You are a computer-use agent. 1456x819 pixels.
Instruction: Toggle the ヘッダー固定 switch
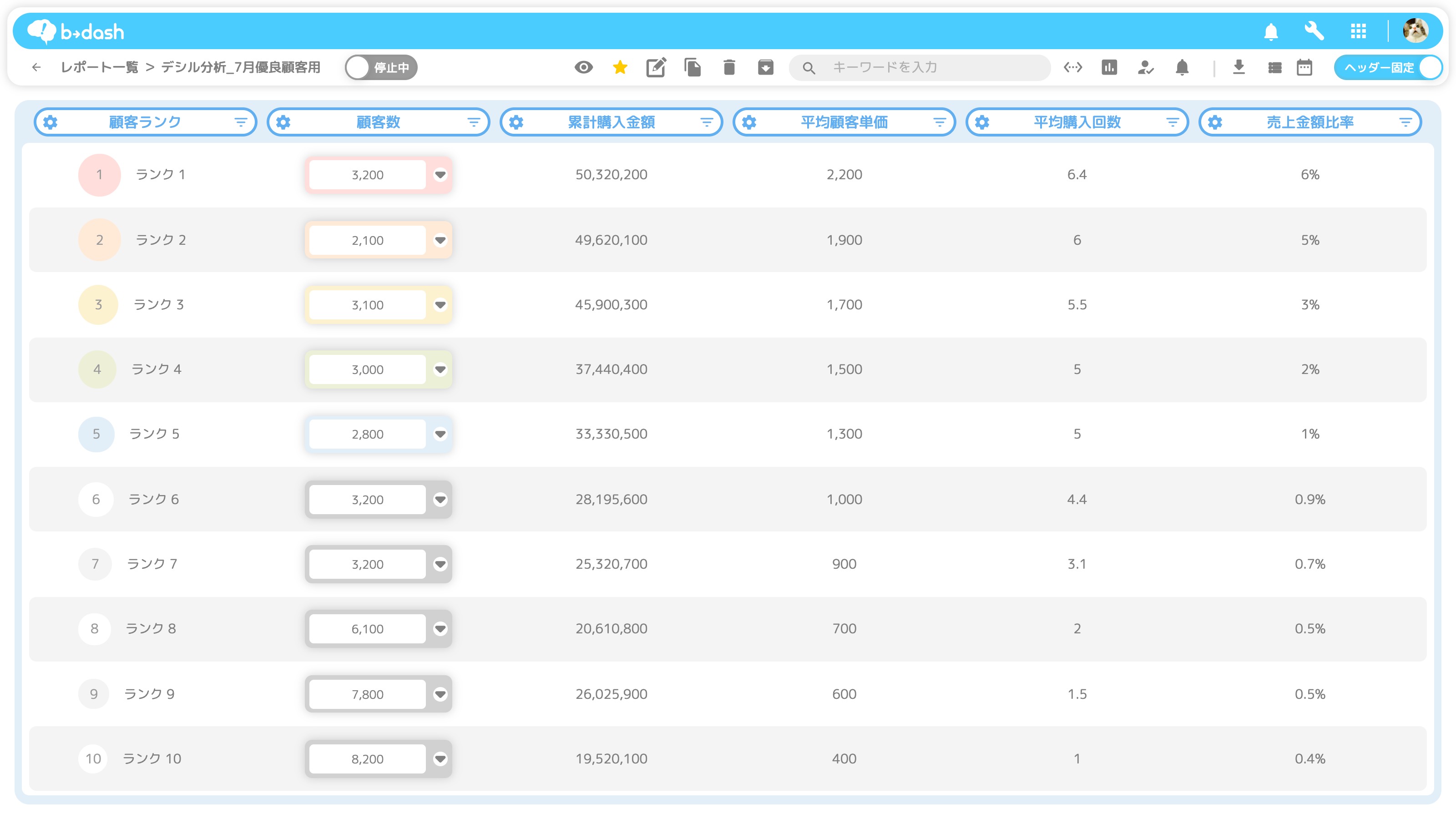click(x=1388, y=67)
